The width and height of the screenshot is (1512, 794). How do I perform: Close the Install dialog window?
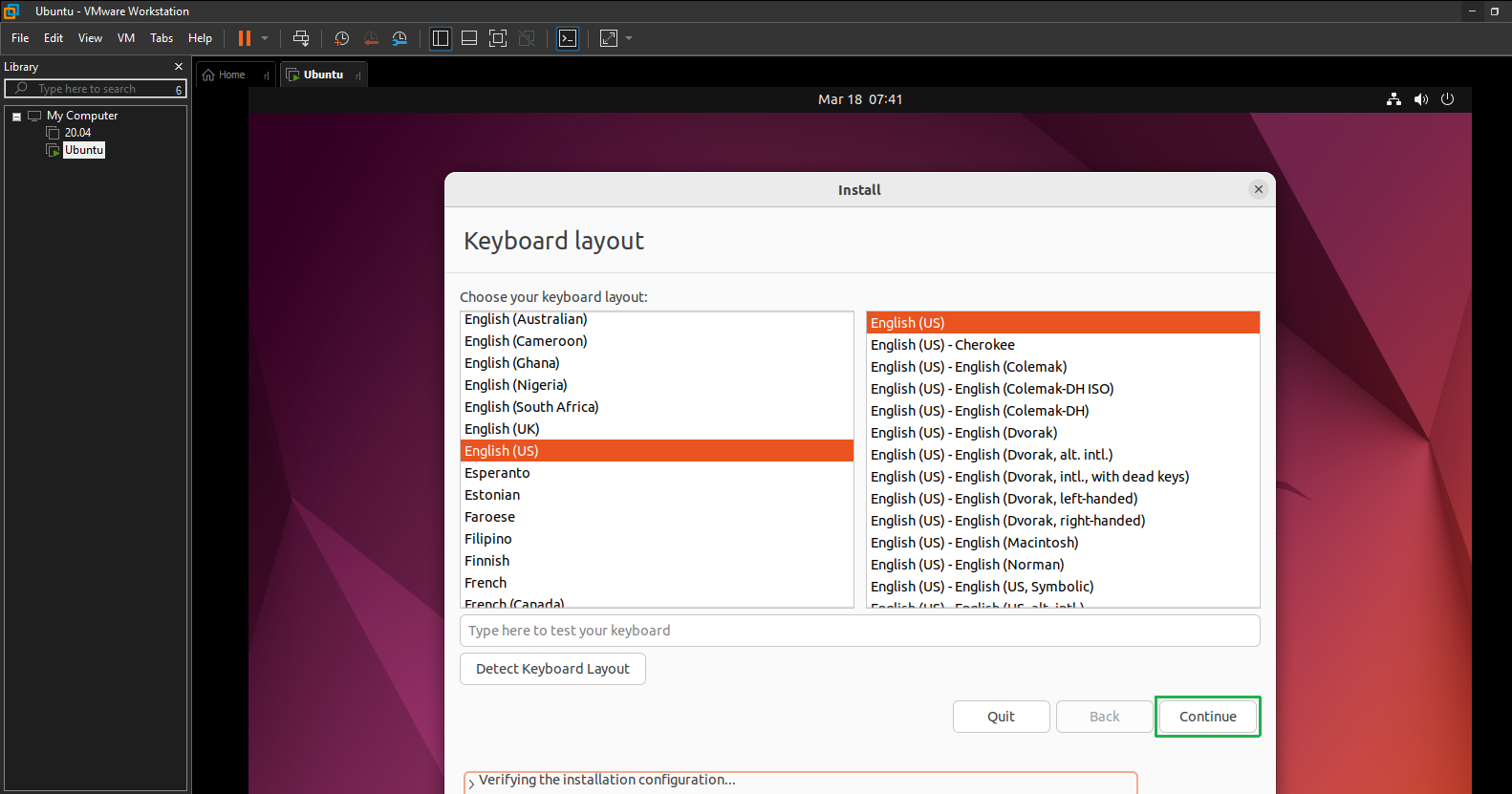click(x=1259, y=189)
